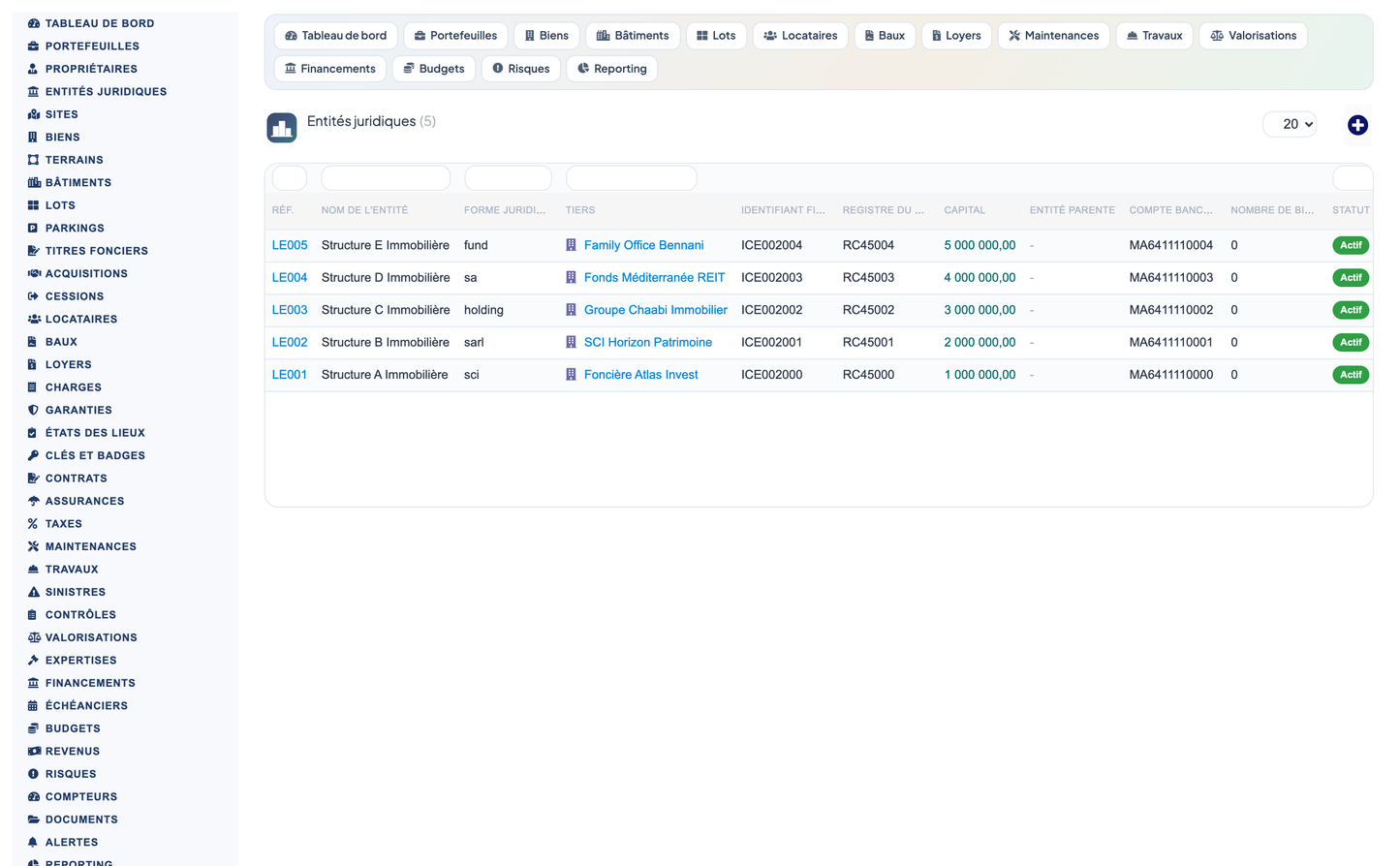Screen dimensions: 1400x866
Task: Click the Alertes bell icon in sidebar
Action: (x=34, y=843)
